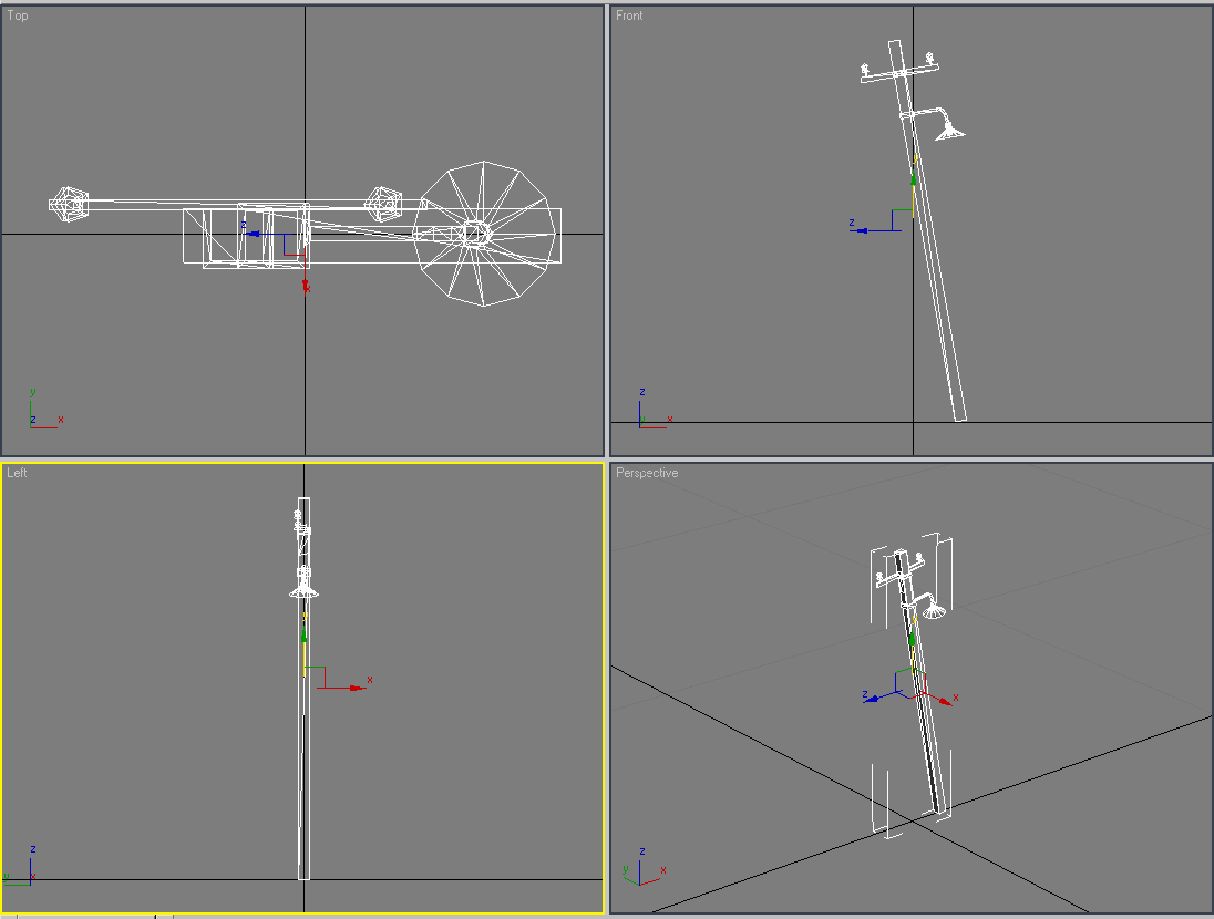Click the Left viewport label
Image resolution: width=1214 pixels, height=919 pixels.
(17, 473)
